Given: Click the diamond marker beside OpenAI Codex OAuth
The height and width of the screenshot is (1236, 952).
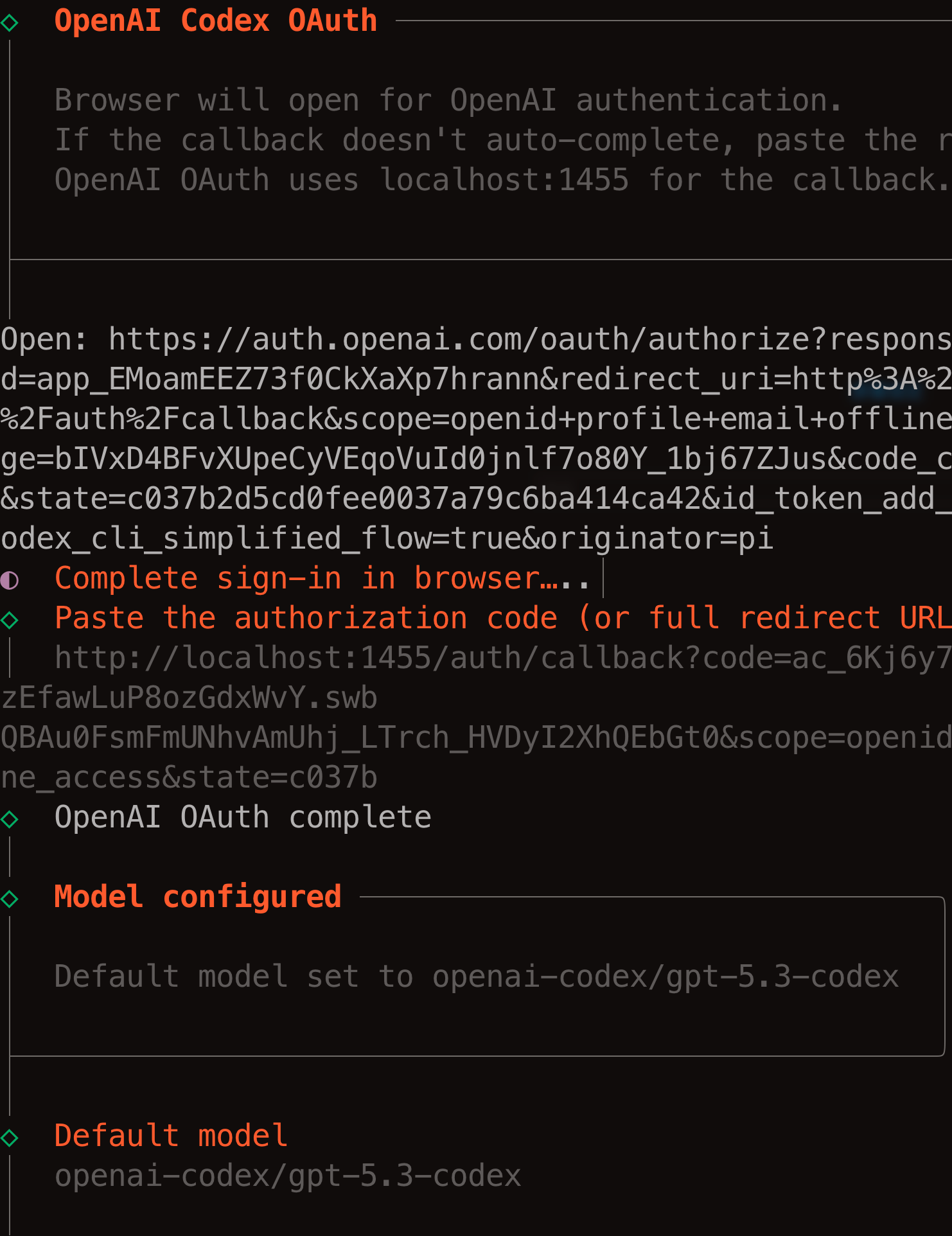Looking at the screenshot, I should (10, 23).
